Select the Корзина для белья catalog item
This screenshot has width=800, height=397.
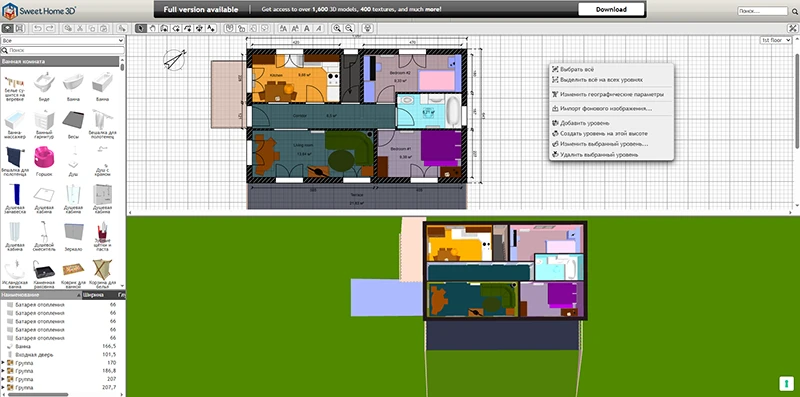pos(103,274)
